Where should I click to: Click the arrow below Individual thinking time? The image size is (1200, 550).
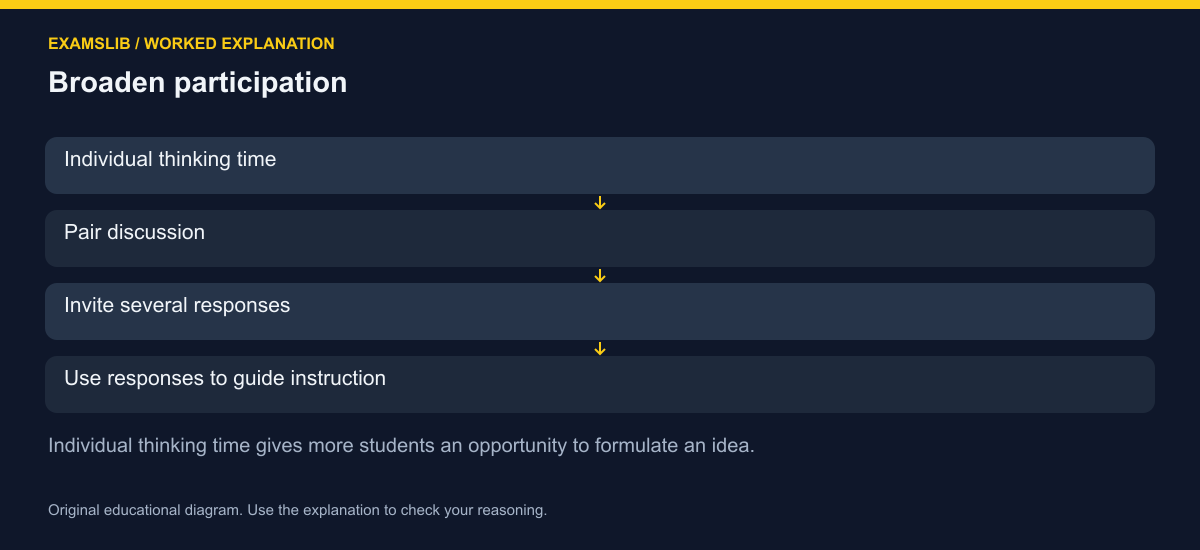600,203
